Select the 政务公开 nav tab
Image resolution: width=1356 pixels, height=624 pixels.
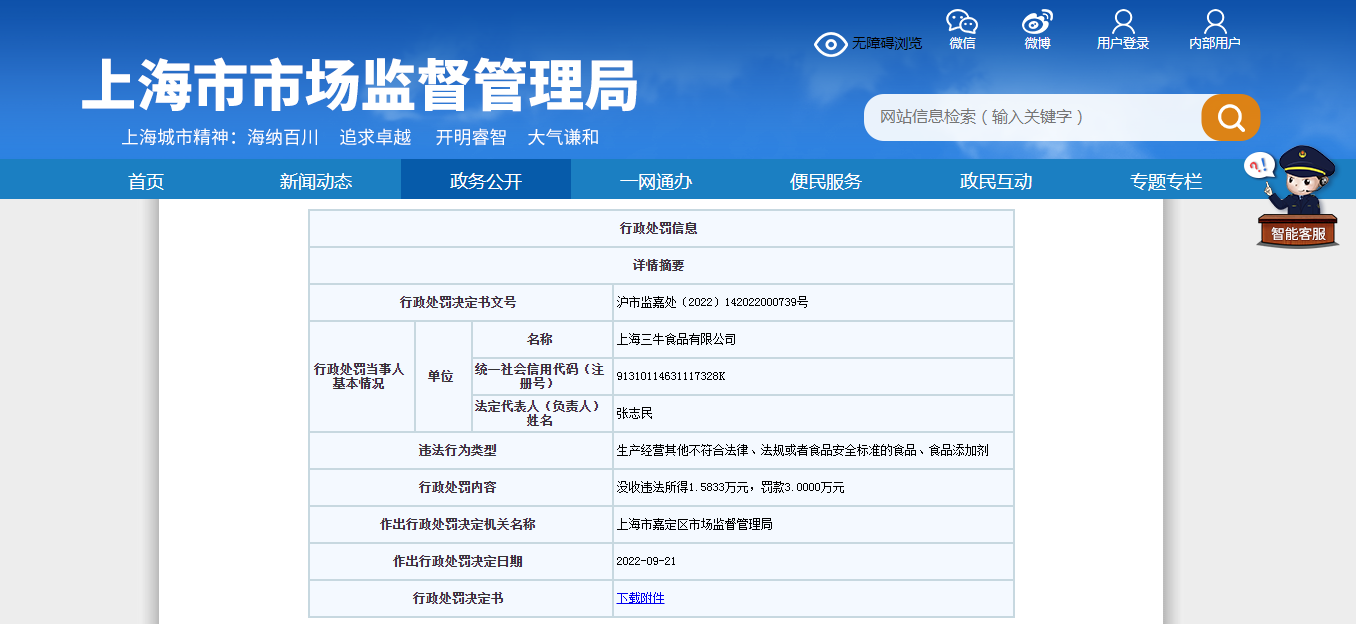pos(486,180)
